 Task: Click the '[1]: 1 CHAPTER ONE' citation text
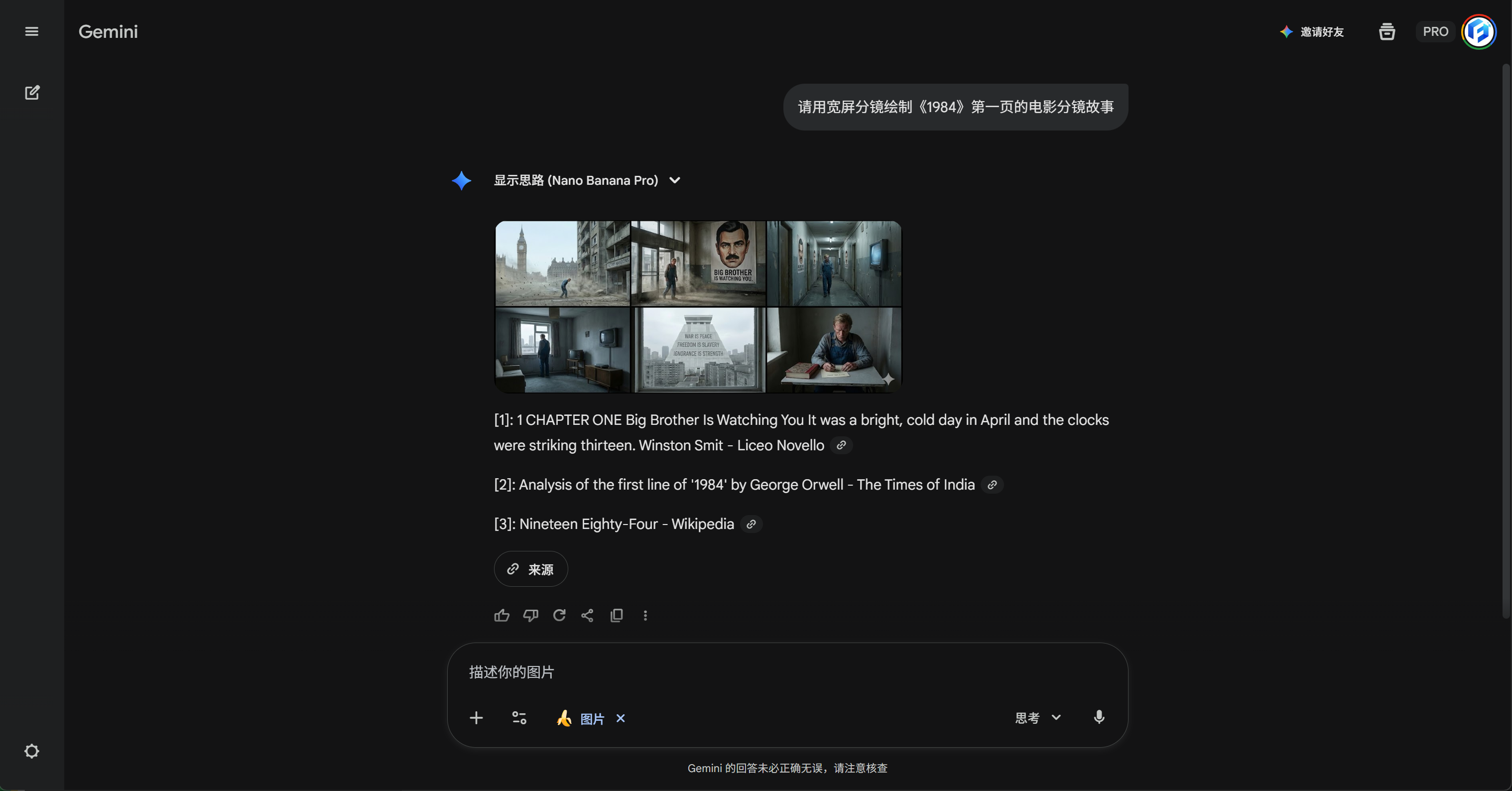(801, 432)
